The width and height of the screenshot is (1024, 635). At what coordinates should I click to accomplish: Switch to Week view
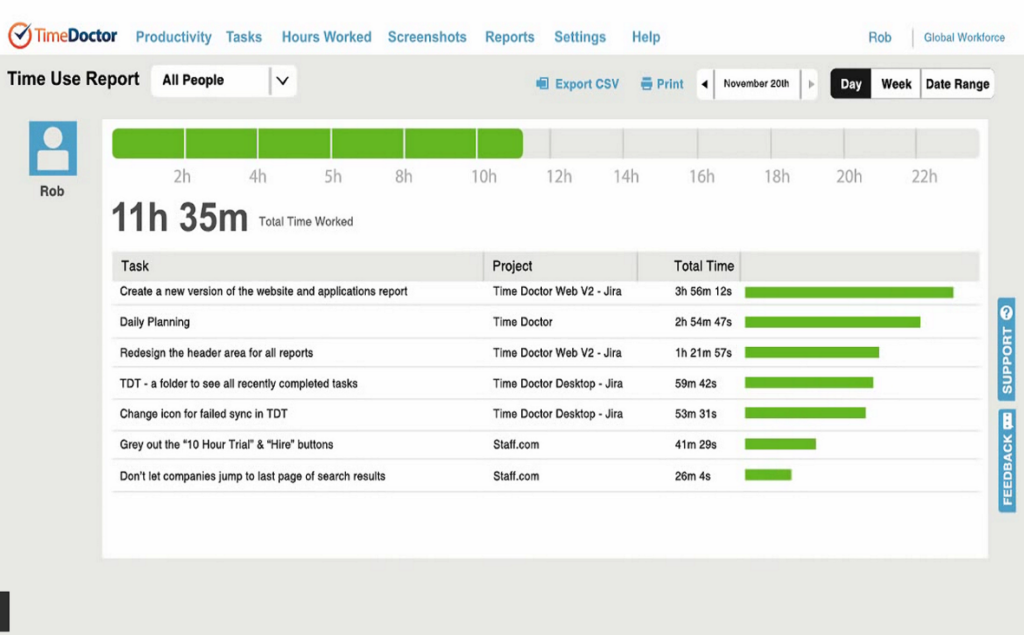(896, 84)
